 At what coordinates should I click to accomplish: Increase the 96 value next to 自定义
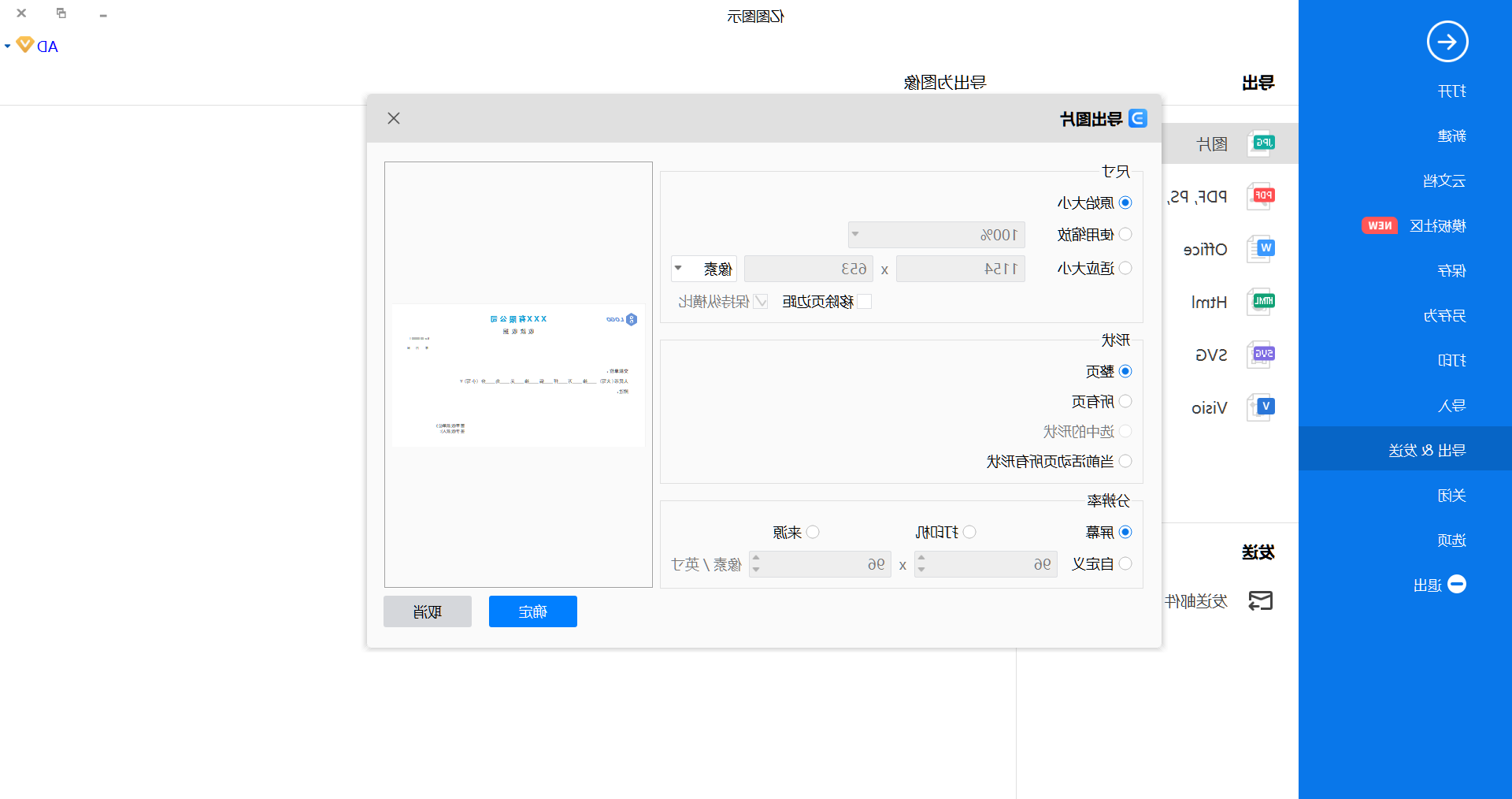[921, 558]
